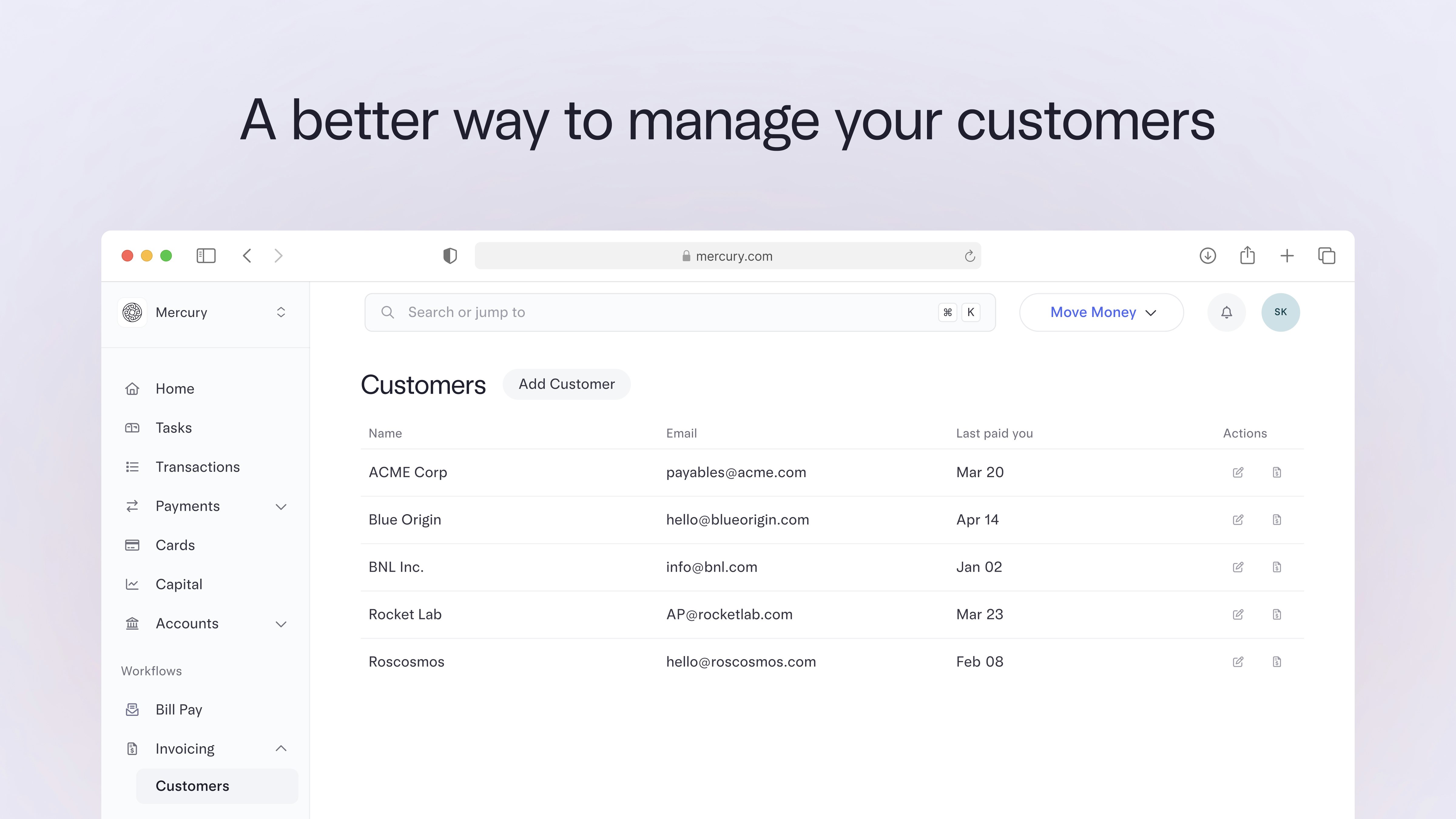Click payables@acme.com email
This screenshot has height=819, width=1456.
[736, 473]
